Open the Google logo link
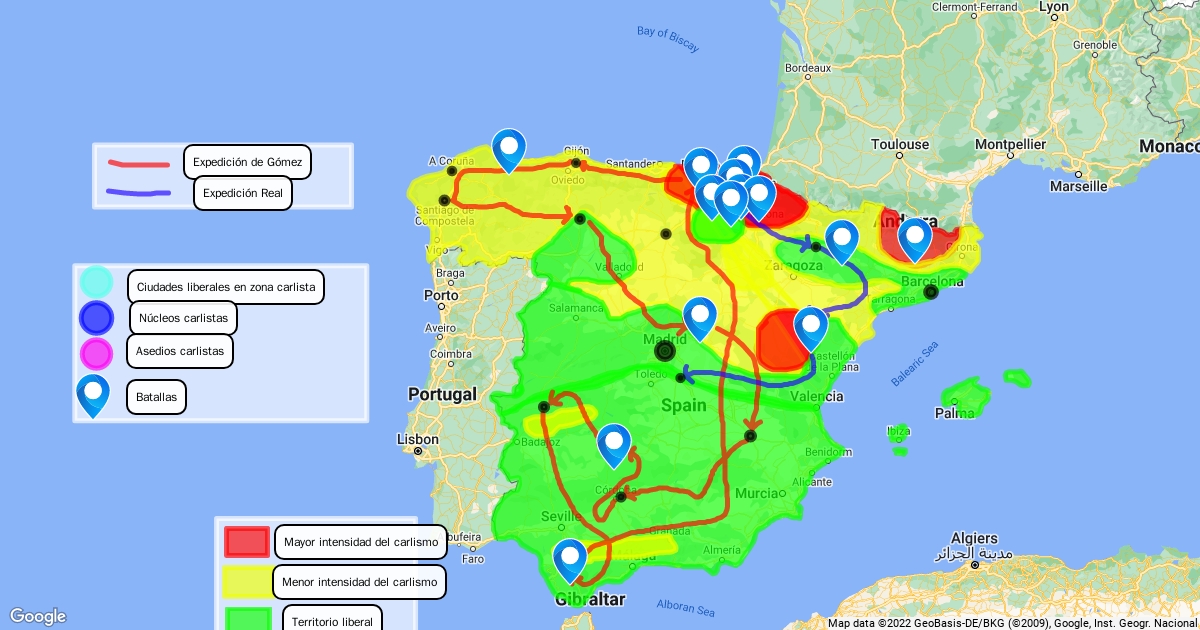 point(37,616)
